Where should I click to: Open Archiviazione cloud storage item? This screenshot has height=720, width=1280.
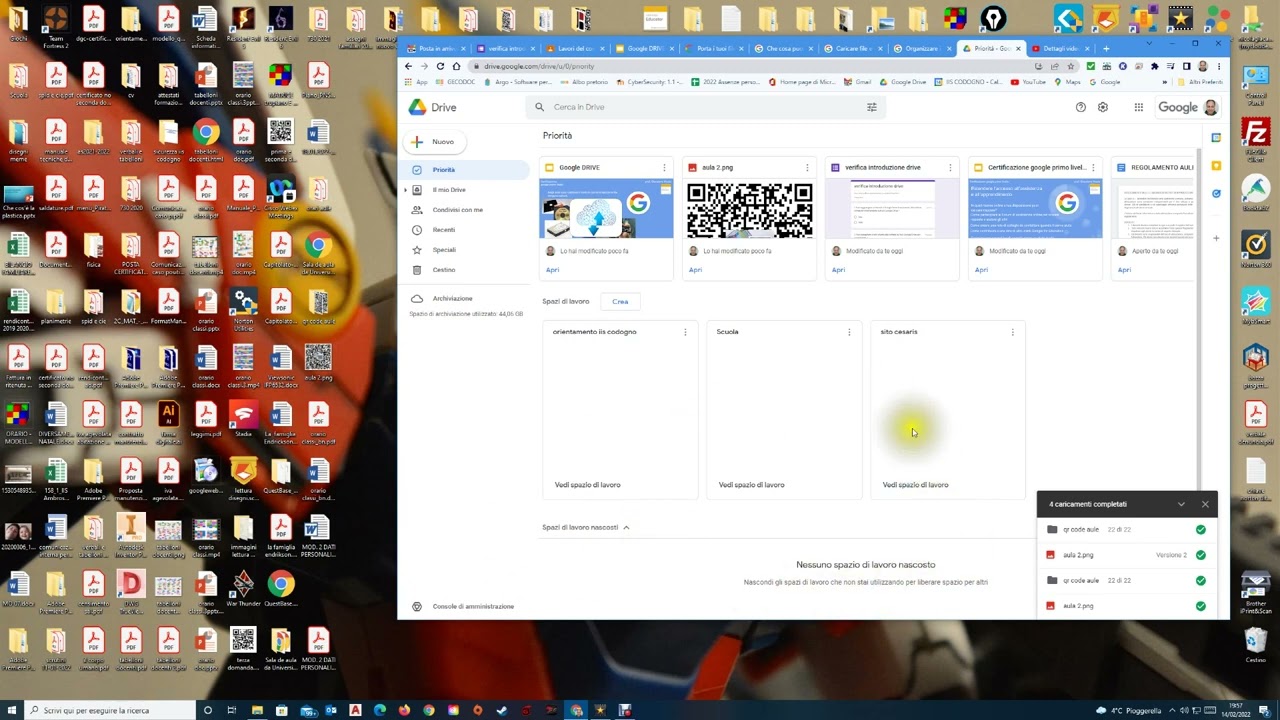(x=452, y=299)
